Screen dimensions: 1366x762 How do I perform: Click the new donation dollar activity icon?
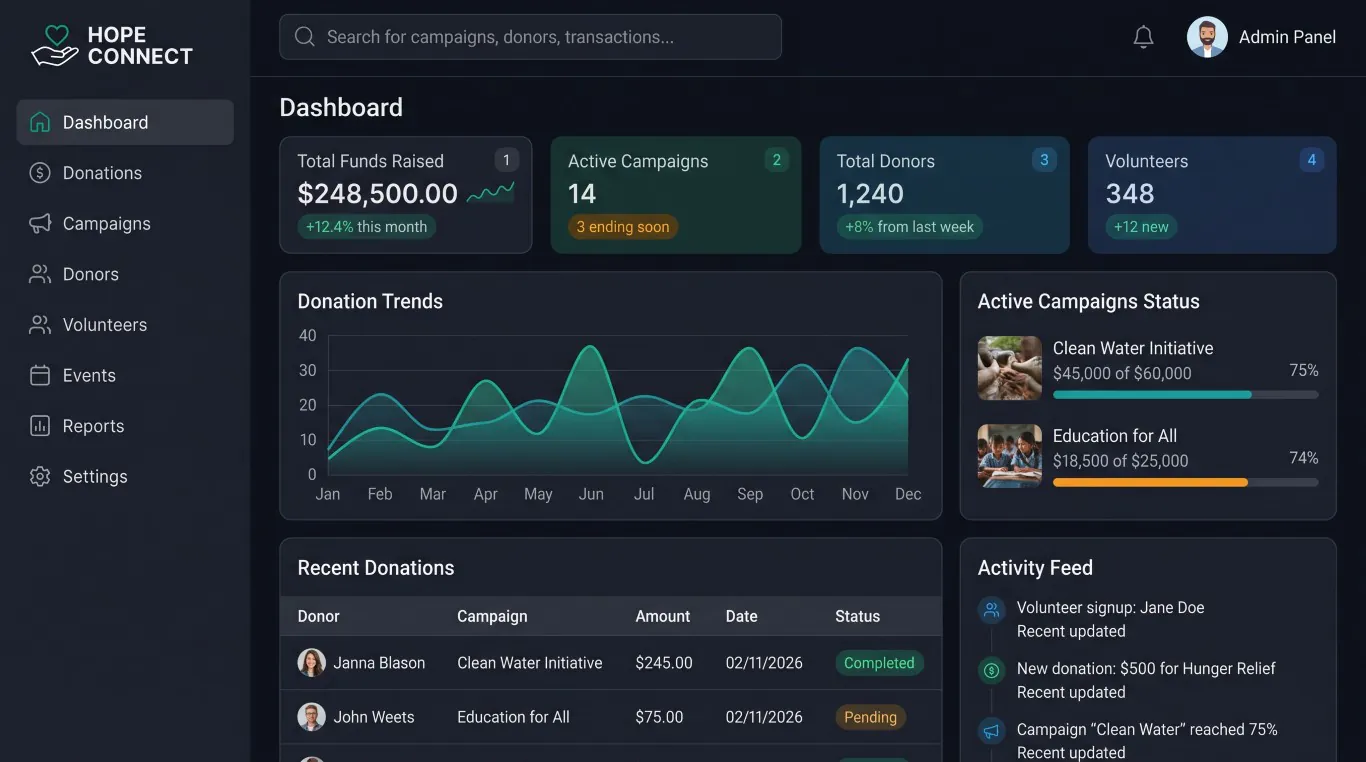pyautogui.click(x=992, y=670)
